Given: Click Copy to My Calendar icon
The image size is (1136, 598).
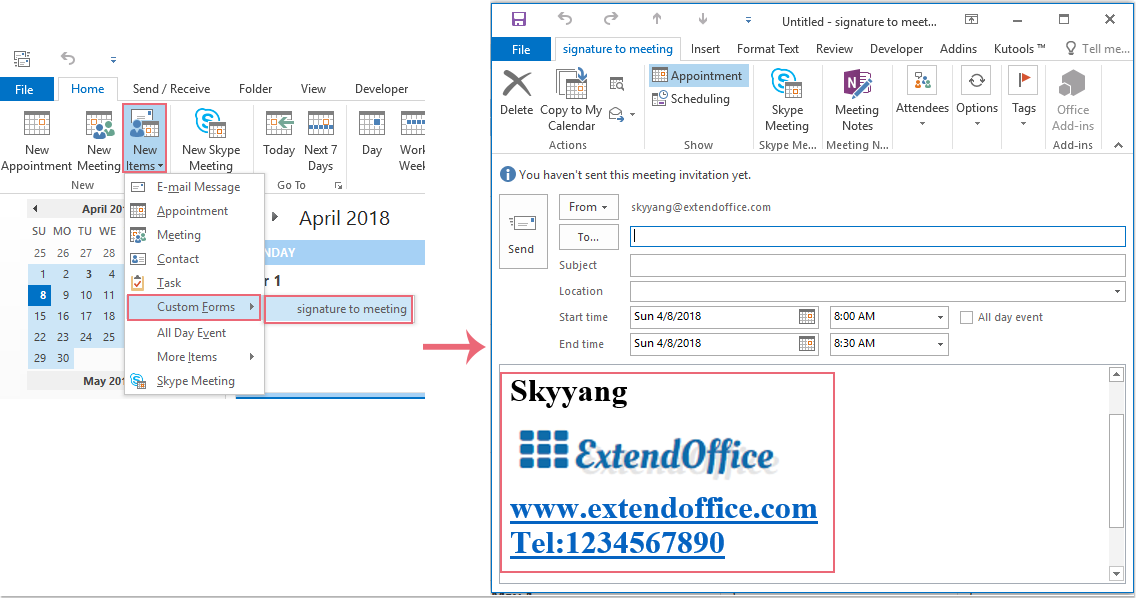Looking at the screenshot, I should (572, 83).
